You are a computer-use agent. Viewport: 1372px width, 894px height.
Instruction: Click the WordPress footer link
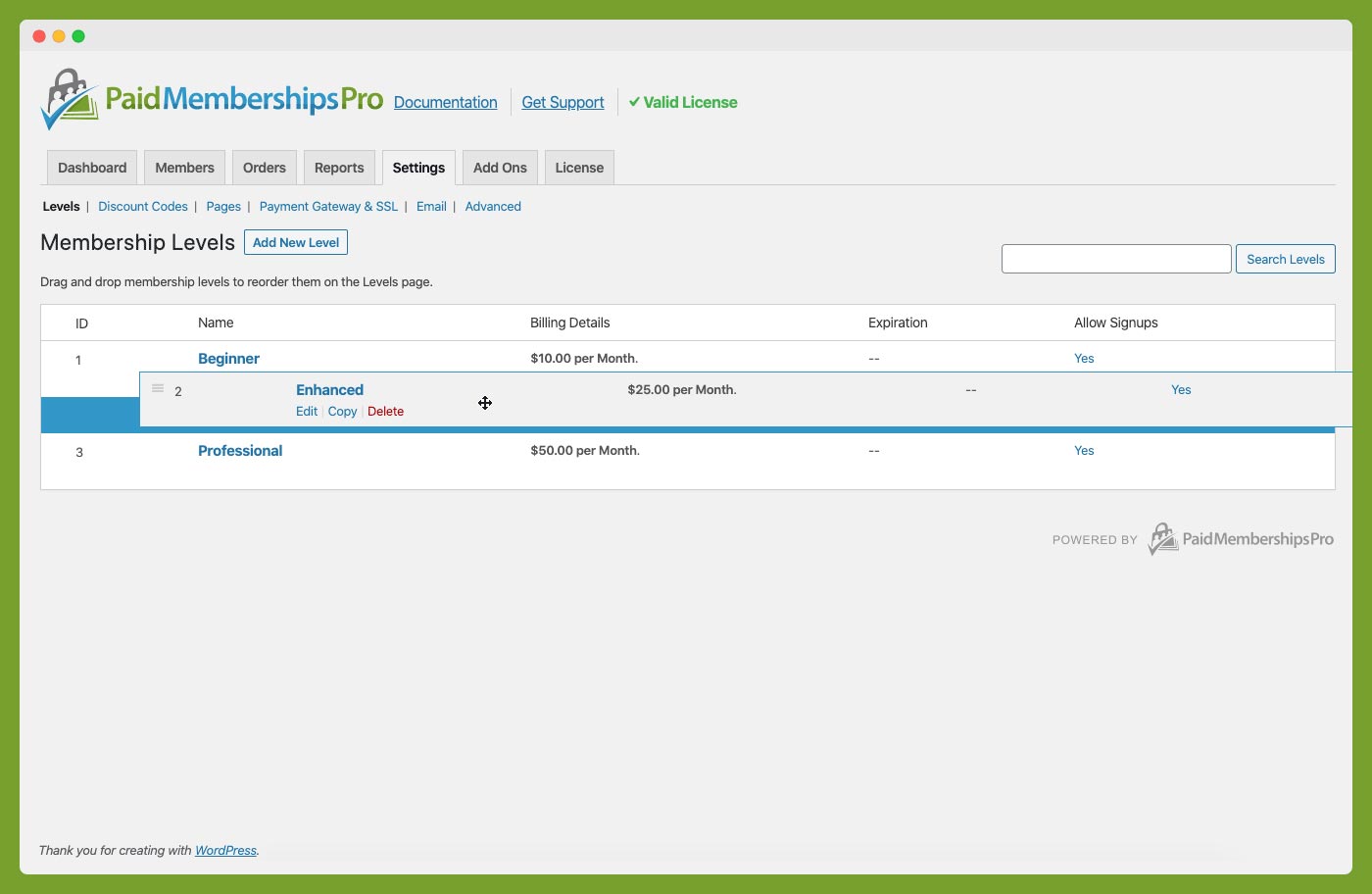coord(225,851)
